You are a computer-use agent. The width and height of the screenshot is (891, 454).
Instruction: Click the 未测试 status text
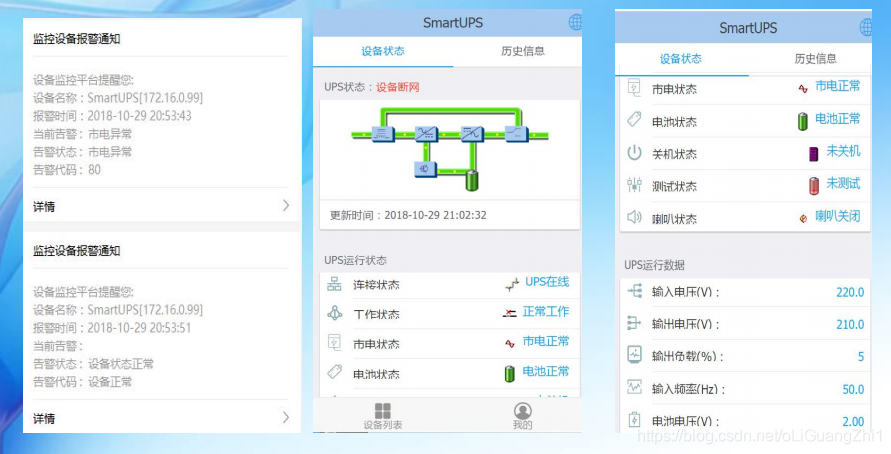coord(843,184)
